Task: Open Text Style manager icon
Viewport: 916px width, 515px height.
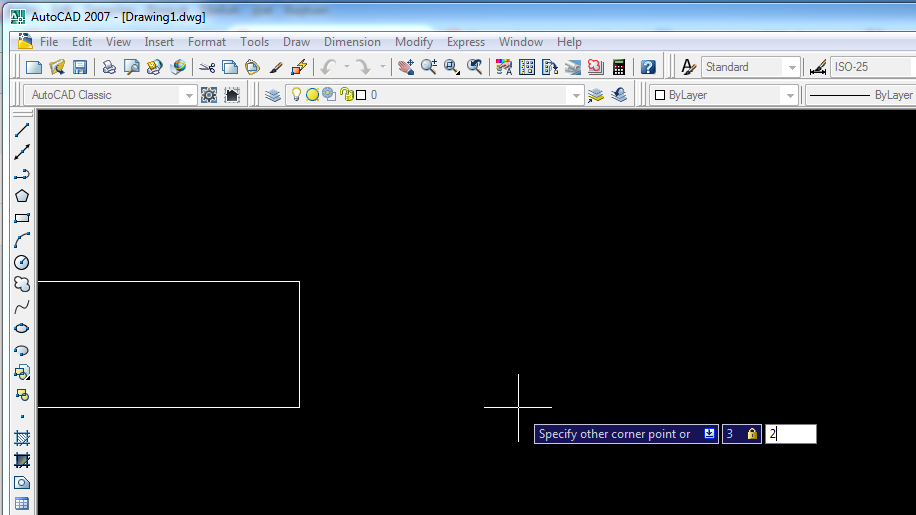Action: pos(689,67)
